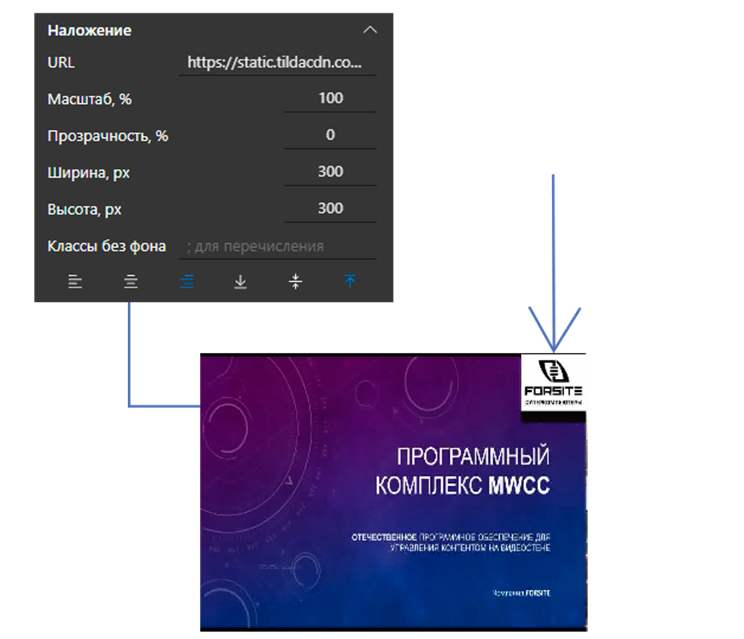Edit the Масштаб, % value field
Image resolution: width=744 pixels, height=639 pixels.
tap(330, 99)
